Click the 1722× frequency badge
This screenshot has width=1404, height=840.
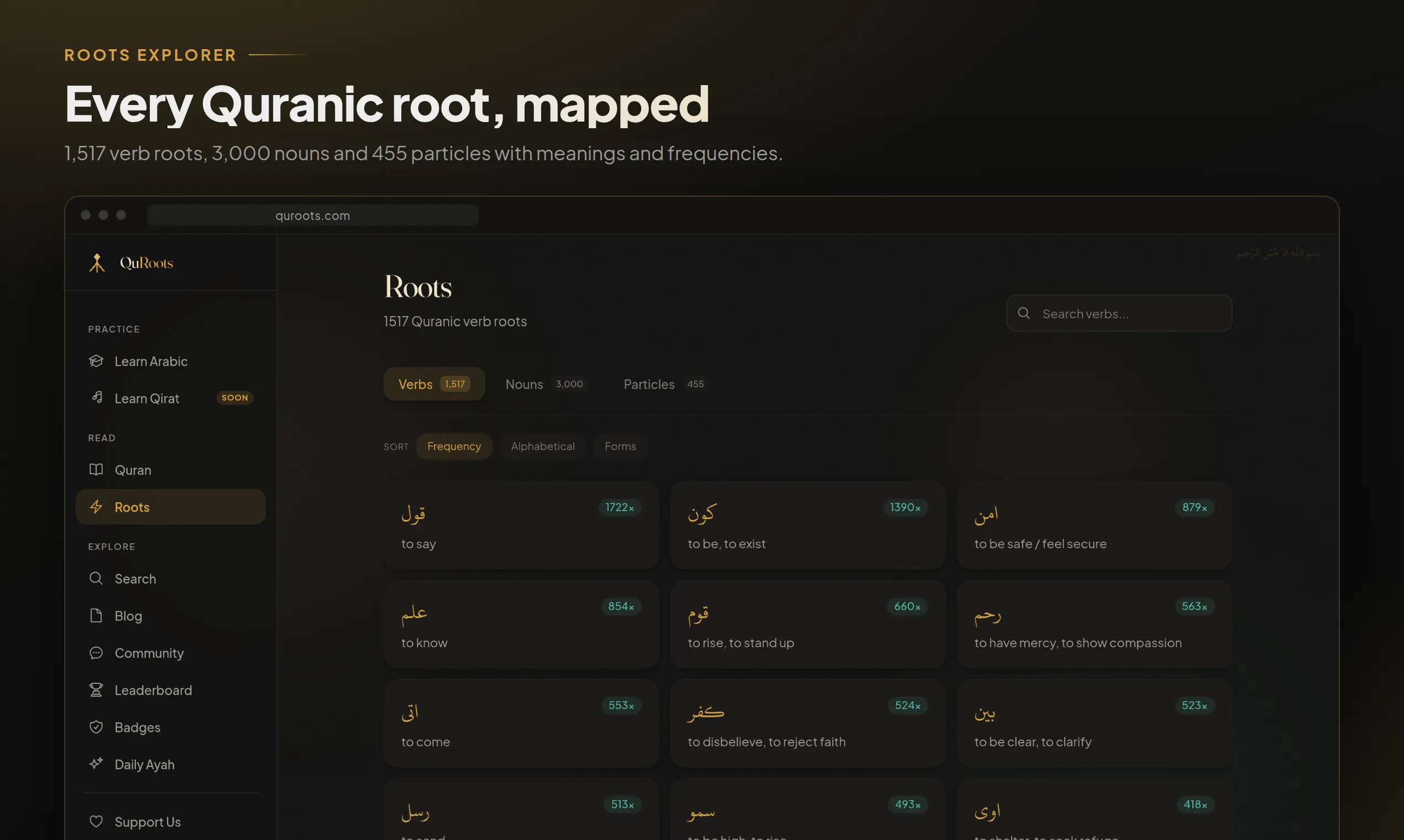tap(619, 507)
